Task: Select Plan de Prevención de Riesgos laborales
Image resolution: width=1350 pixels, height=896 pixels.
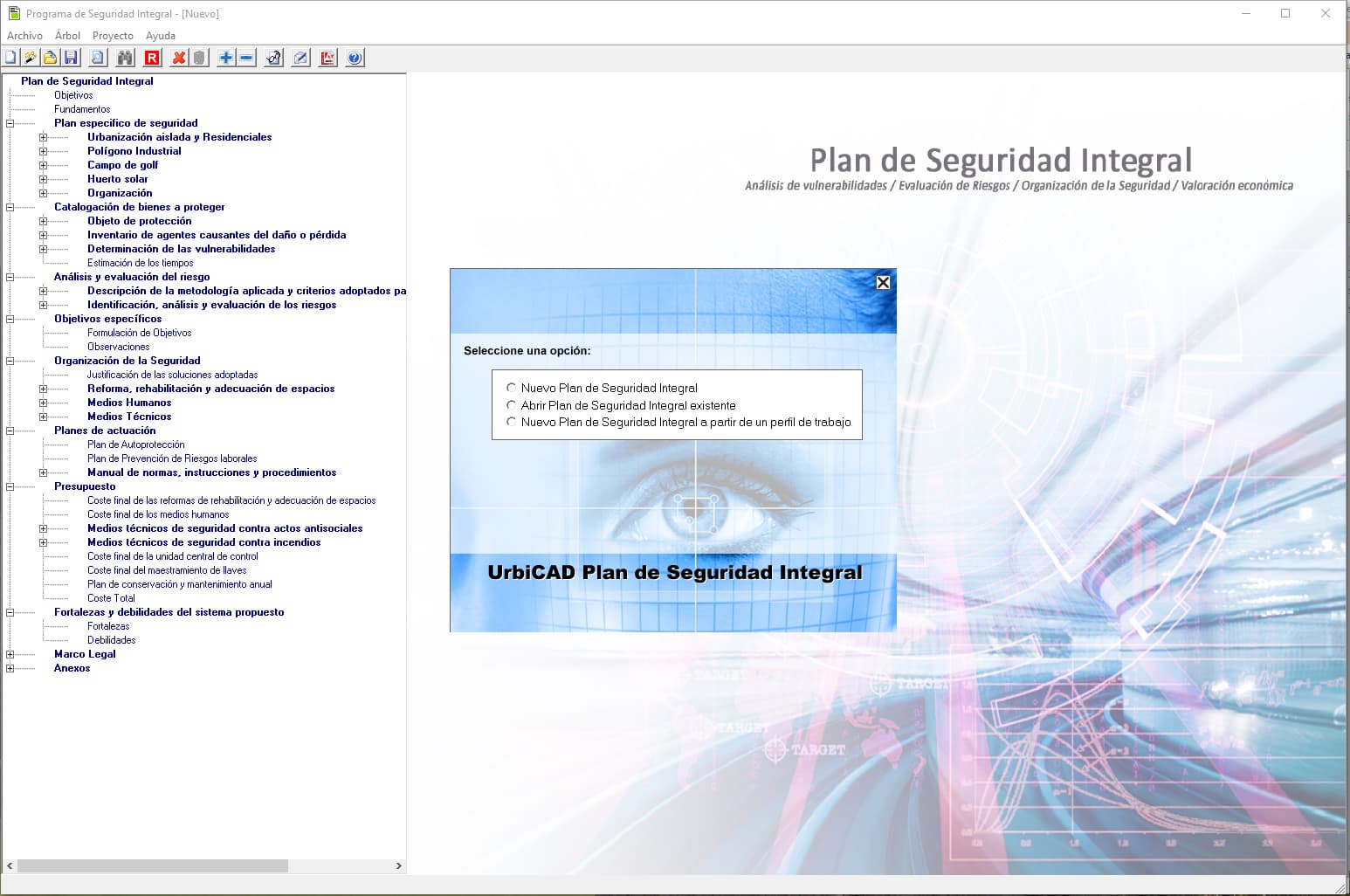Action: [x=172, y=458]
